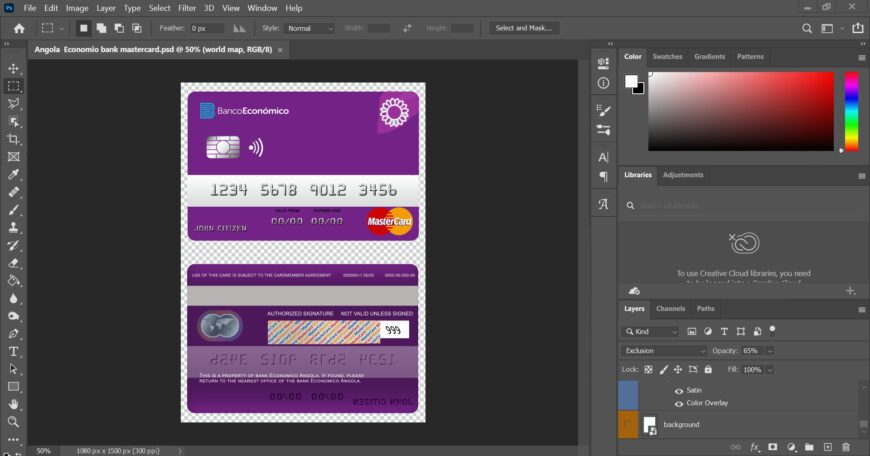Toggle lock position icon

(678, 369)
